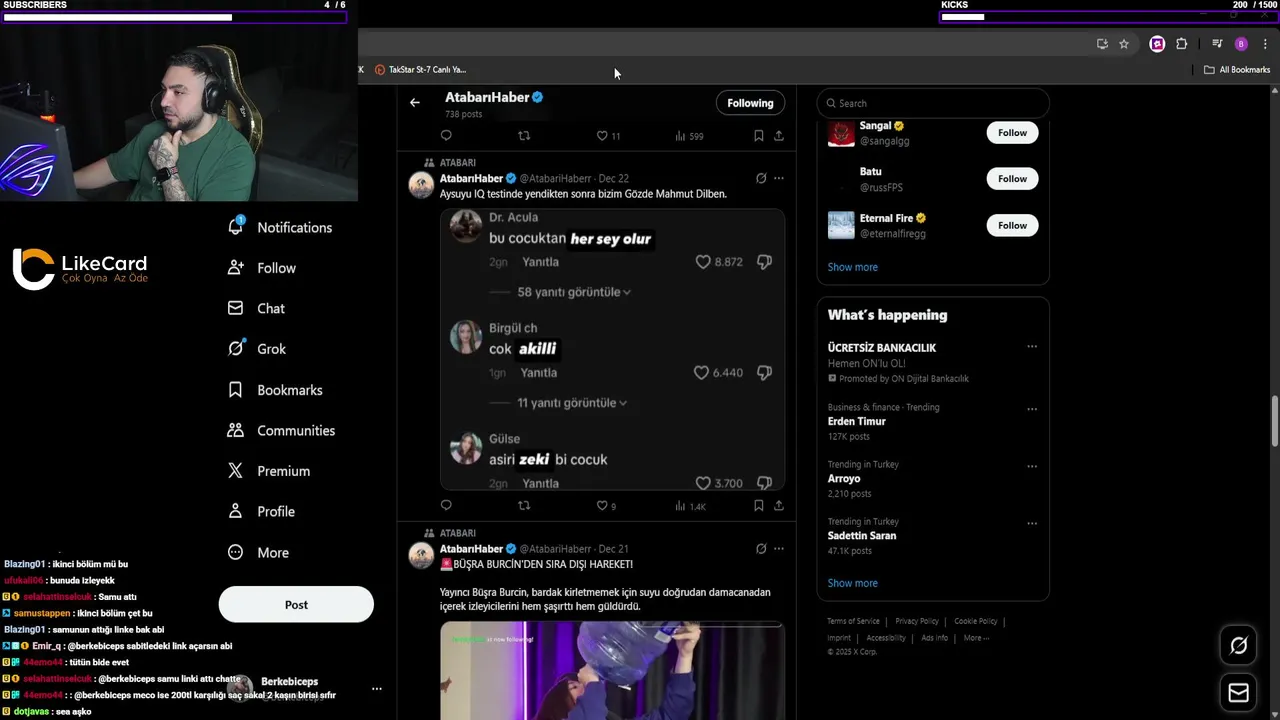
Task: Go back using the arrow beside AtabarıHaber header
Action: pos(415,102)
